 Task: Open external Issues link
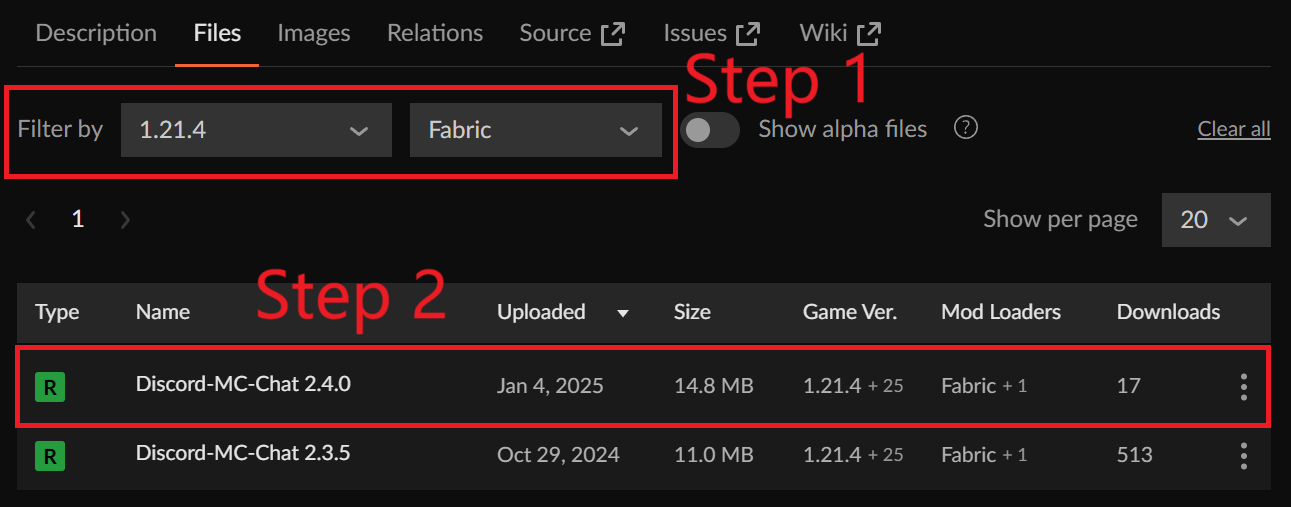click(x=711, y=33)
